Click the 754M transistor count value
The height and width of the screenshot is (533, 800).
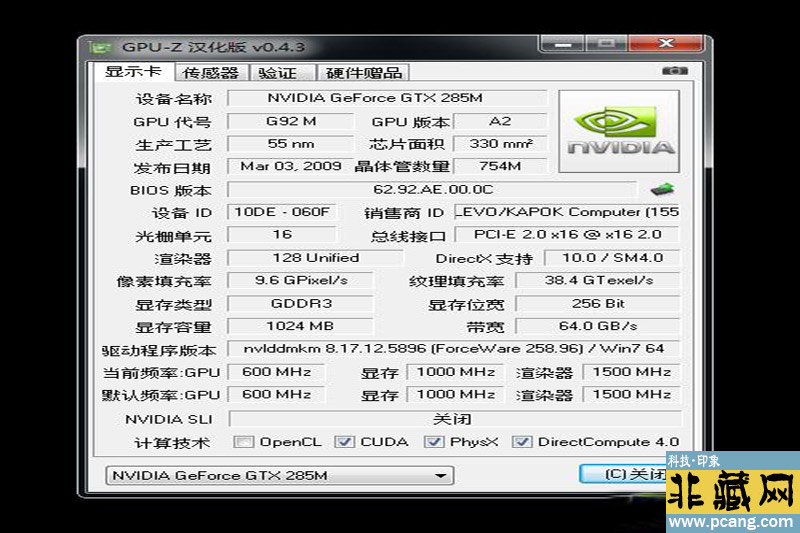pyautogui.click(x=500, y=166)
